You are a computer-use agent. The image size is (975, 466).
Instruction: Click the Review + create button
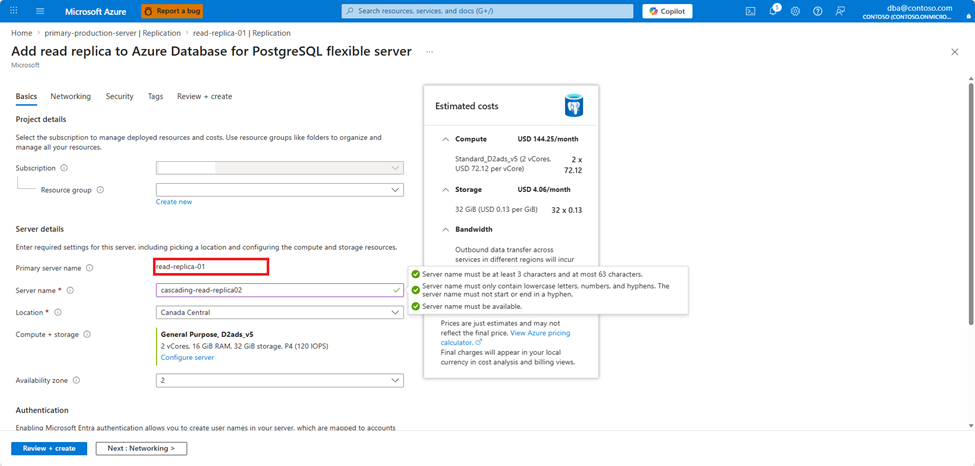point(49,448)
